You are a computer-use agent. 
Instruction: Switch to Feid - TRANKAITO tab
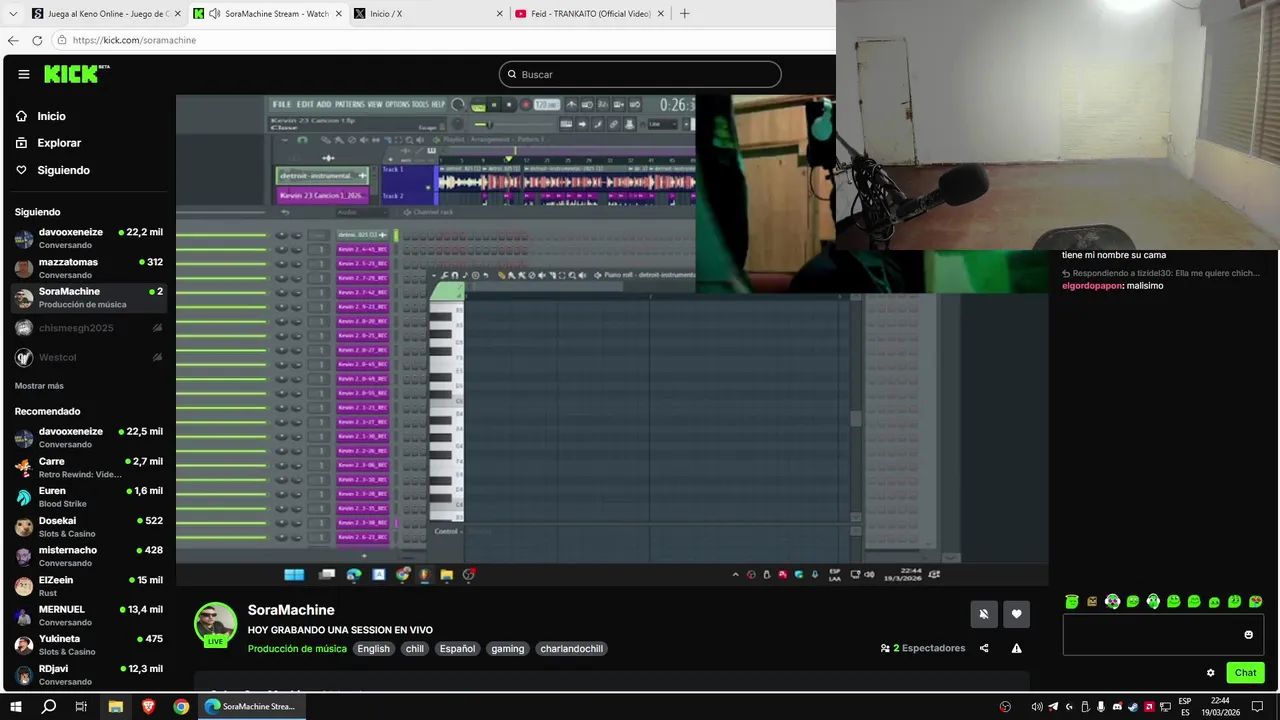point(590,14)
